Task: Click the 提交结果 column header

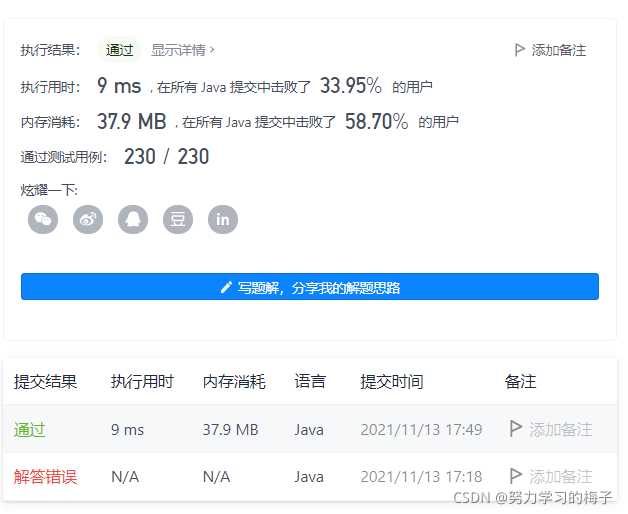Action: coord(45,381)
